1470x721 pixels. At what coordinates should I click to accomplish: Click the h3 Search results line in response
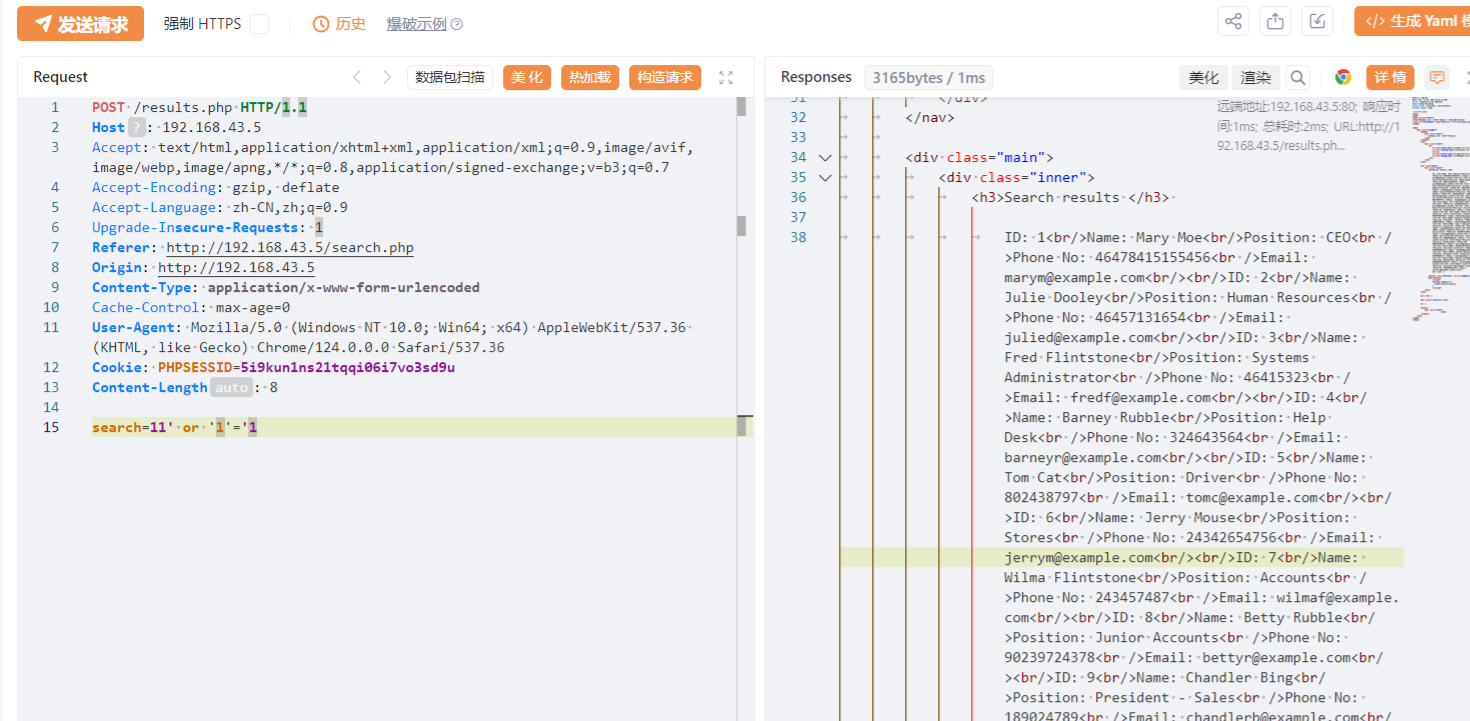pyautogui.click(x=1071, y=197)
